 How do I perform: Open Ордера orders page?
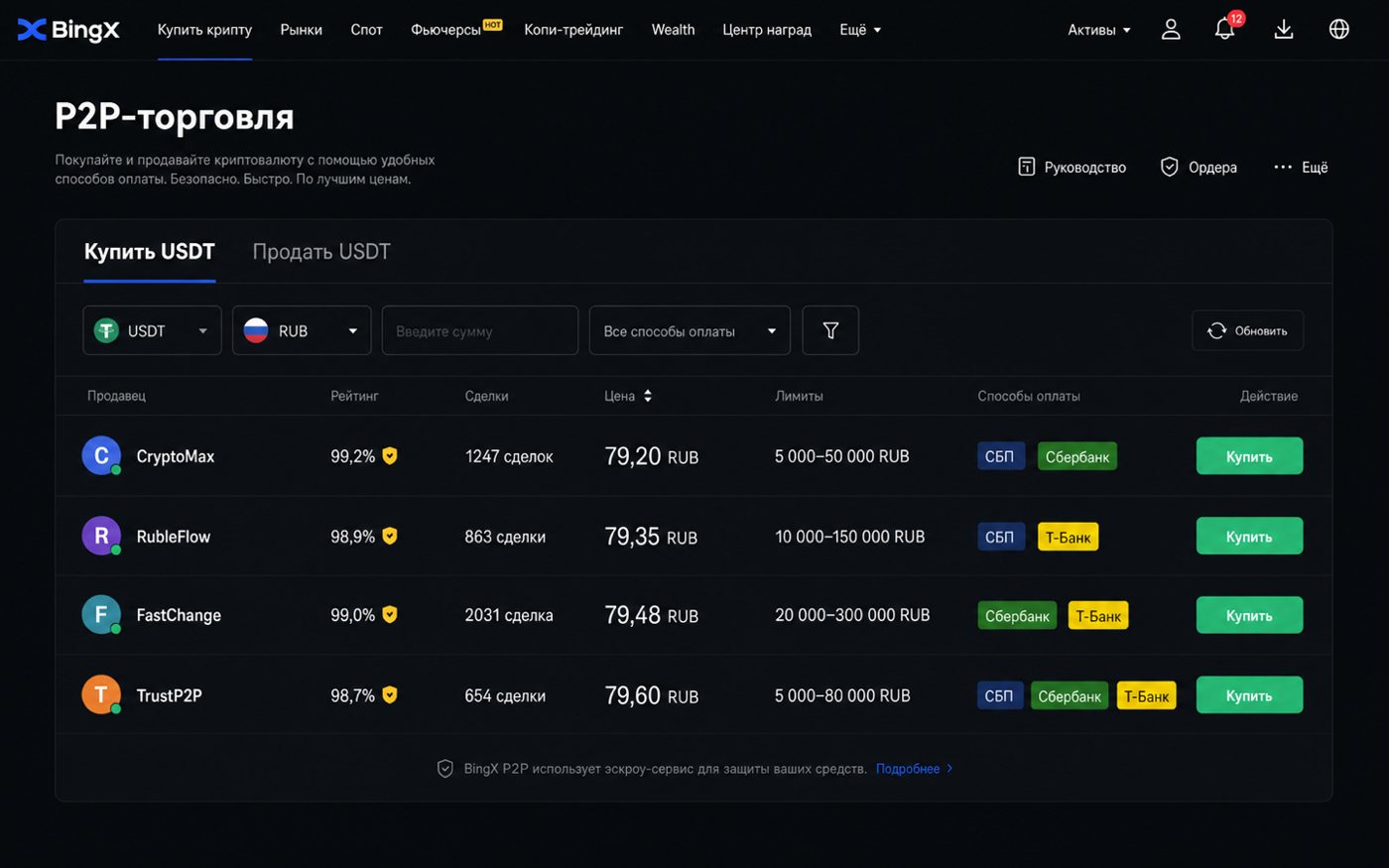[1199, 167]
